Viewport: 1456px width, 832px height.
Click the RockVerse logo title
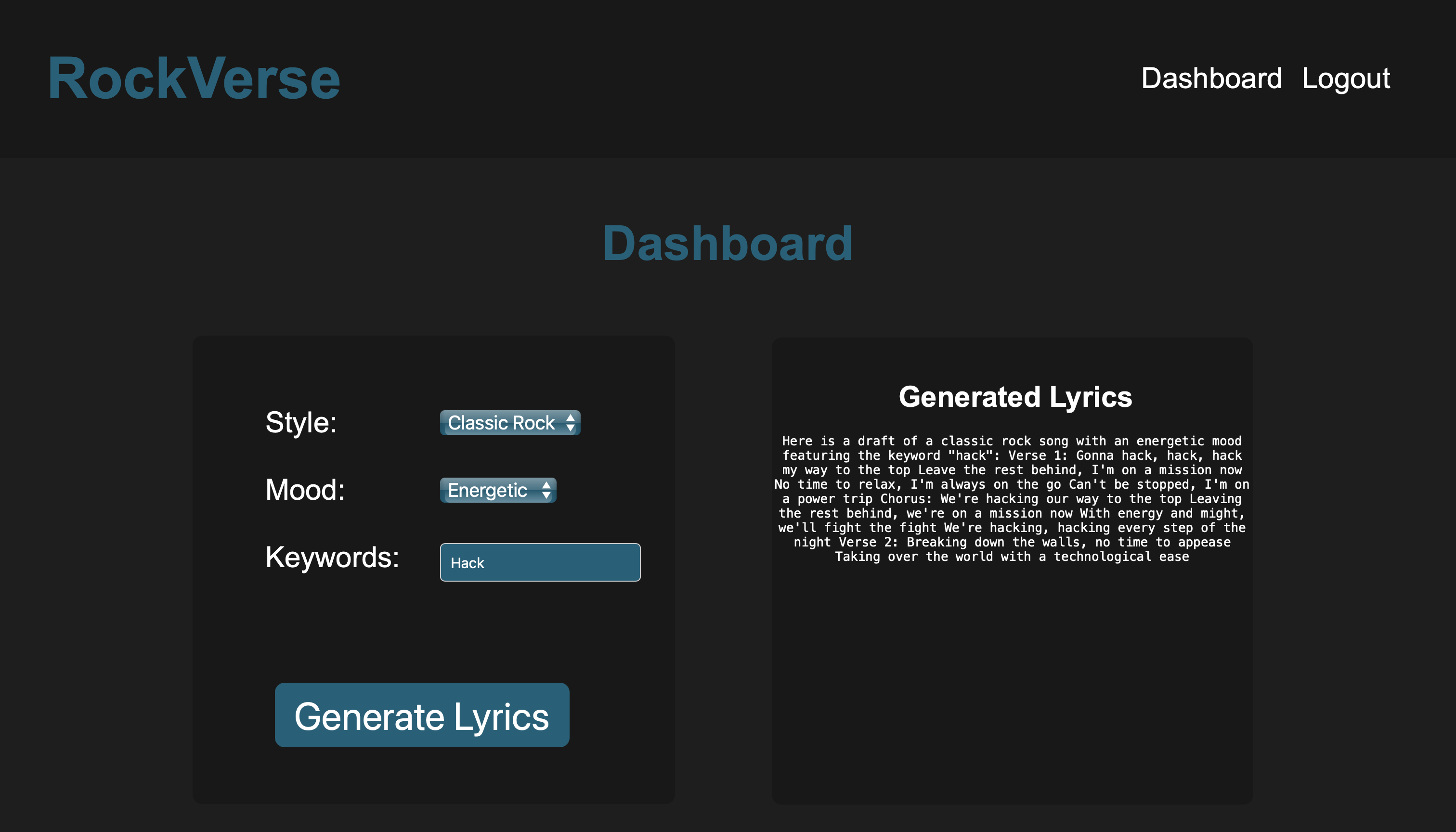tap(194, 78)
